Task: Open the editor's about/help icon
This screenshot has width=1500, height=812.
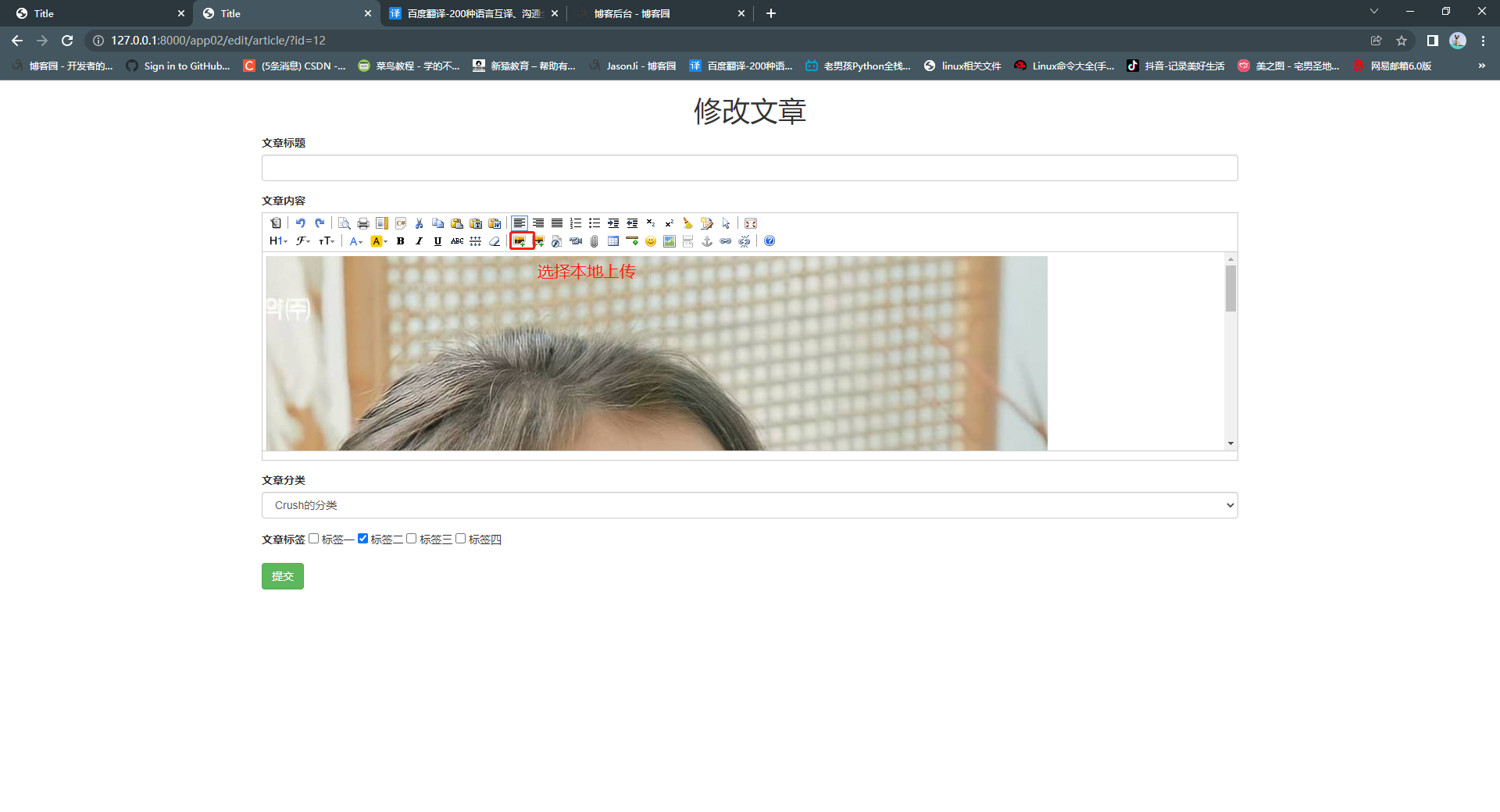Action: (769, 241)
